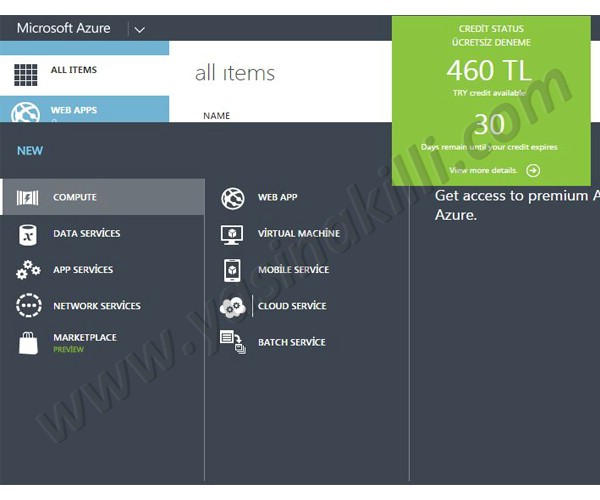The height and width of the screenshot is (500, 600).
Task: Click the Name column header
Action: [x=216, y=116]
